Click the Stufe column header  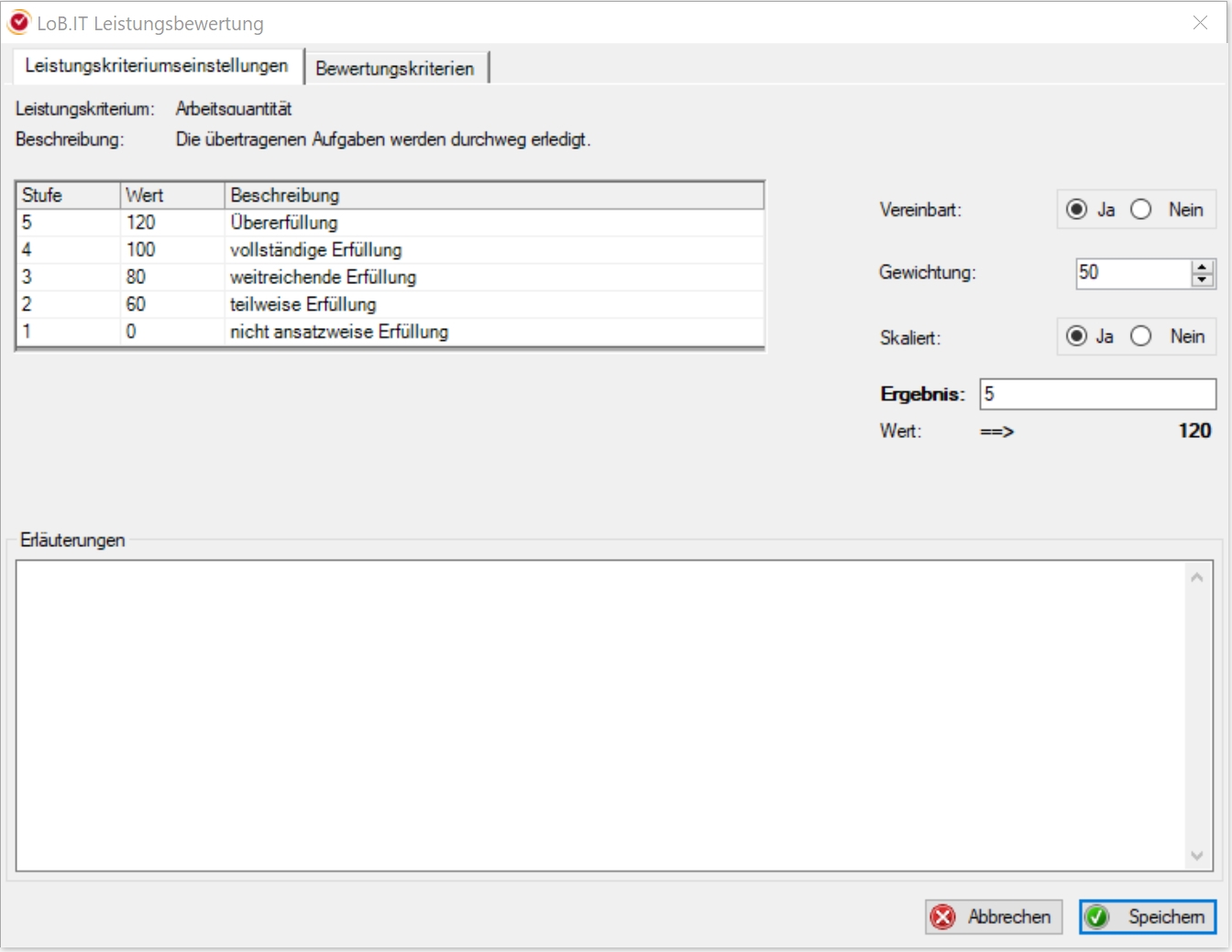[69, 195]
